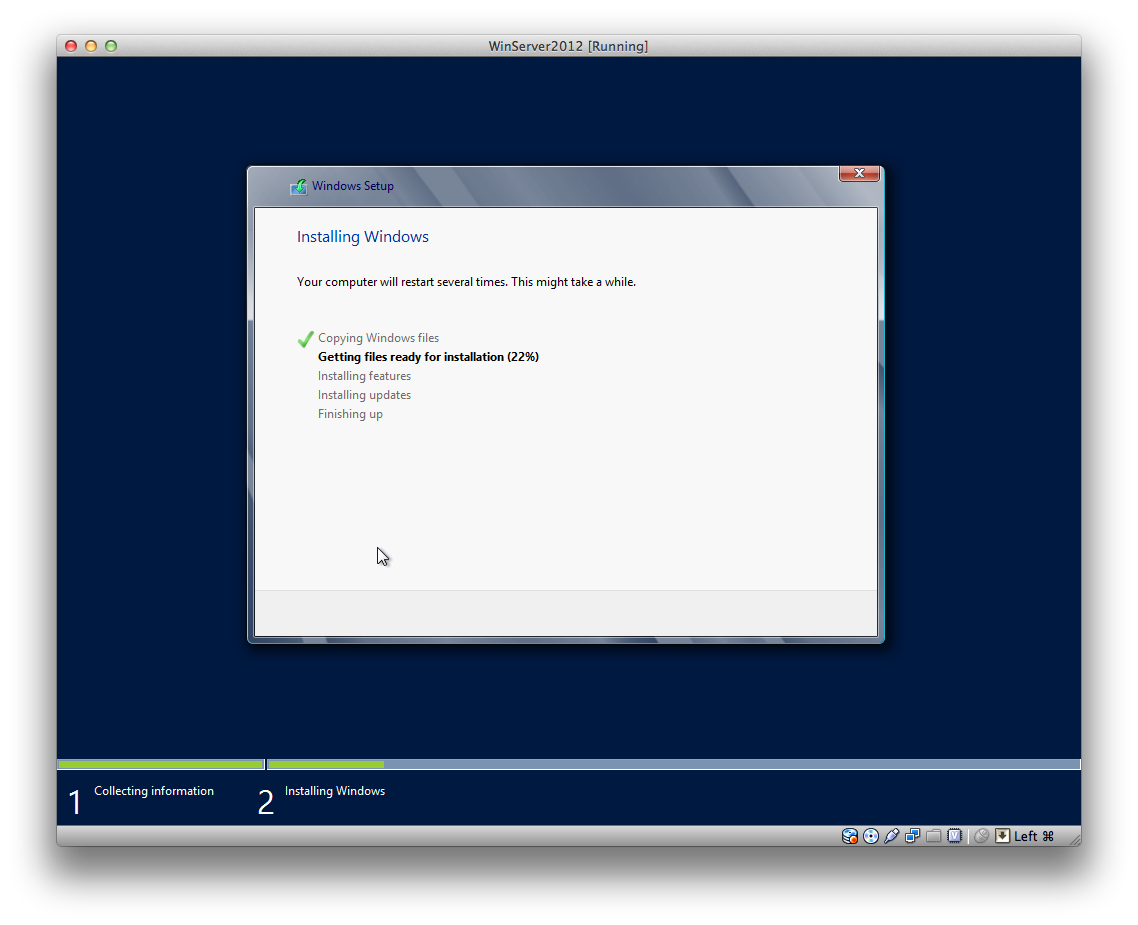Click the shared folders status icon
The image size is (1138, 925).
[934, 836]
